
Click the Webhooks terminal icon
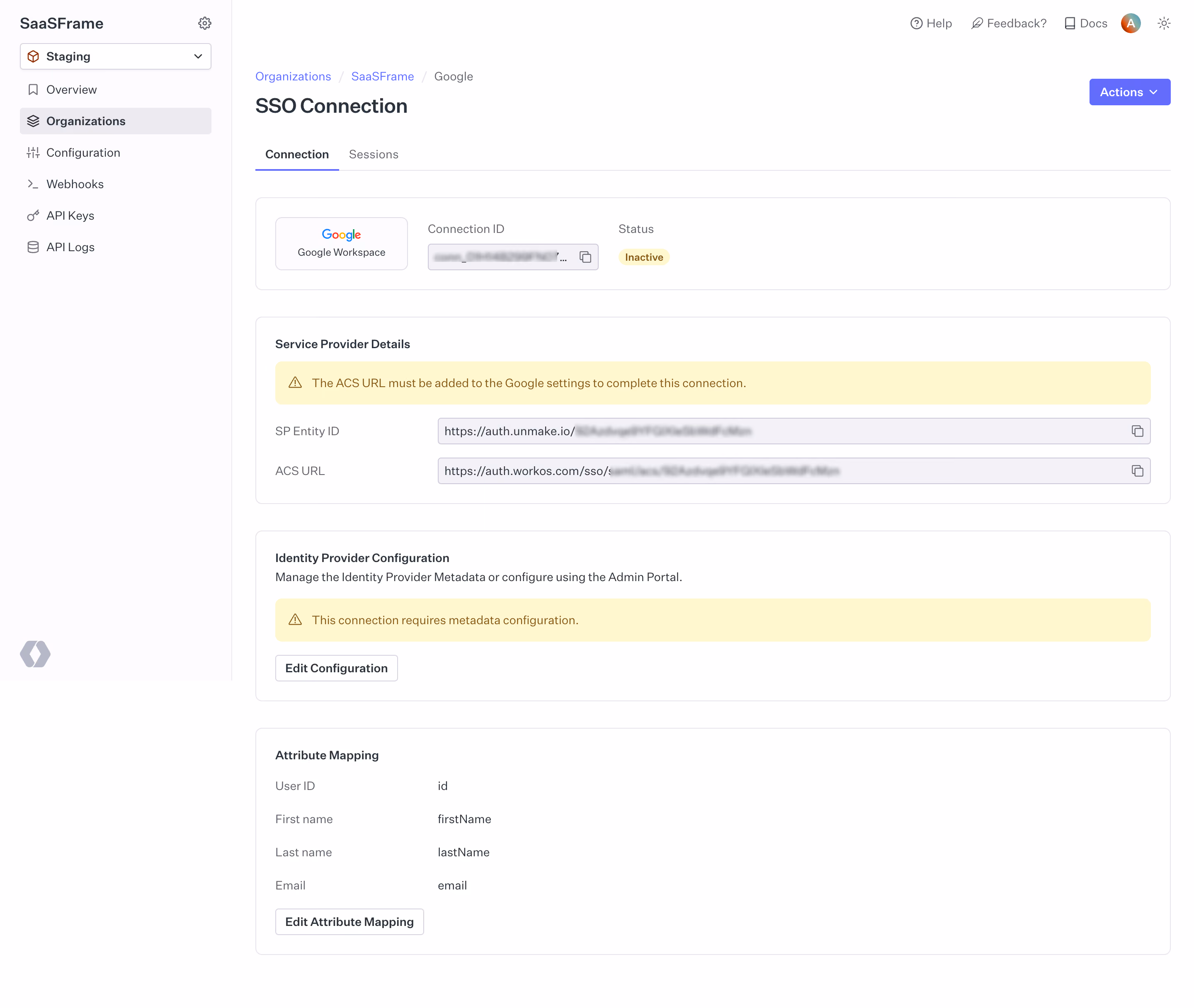(33, 184)
